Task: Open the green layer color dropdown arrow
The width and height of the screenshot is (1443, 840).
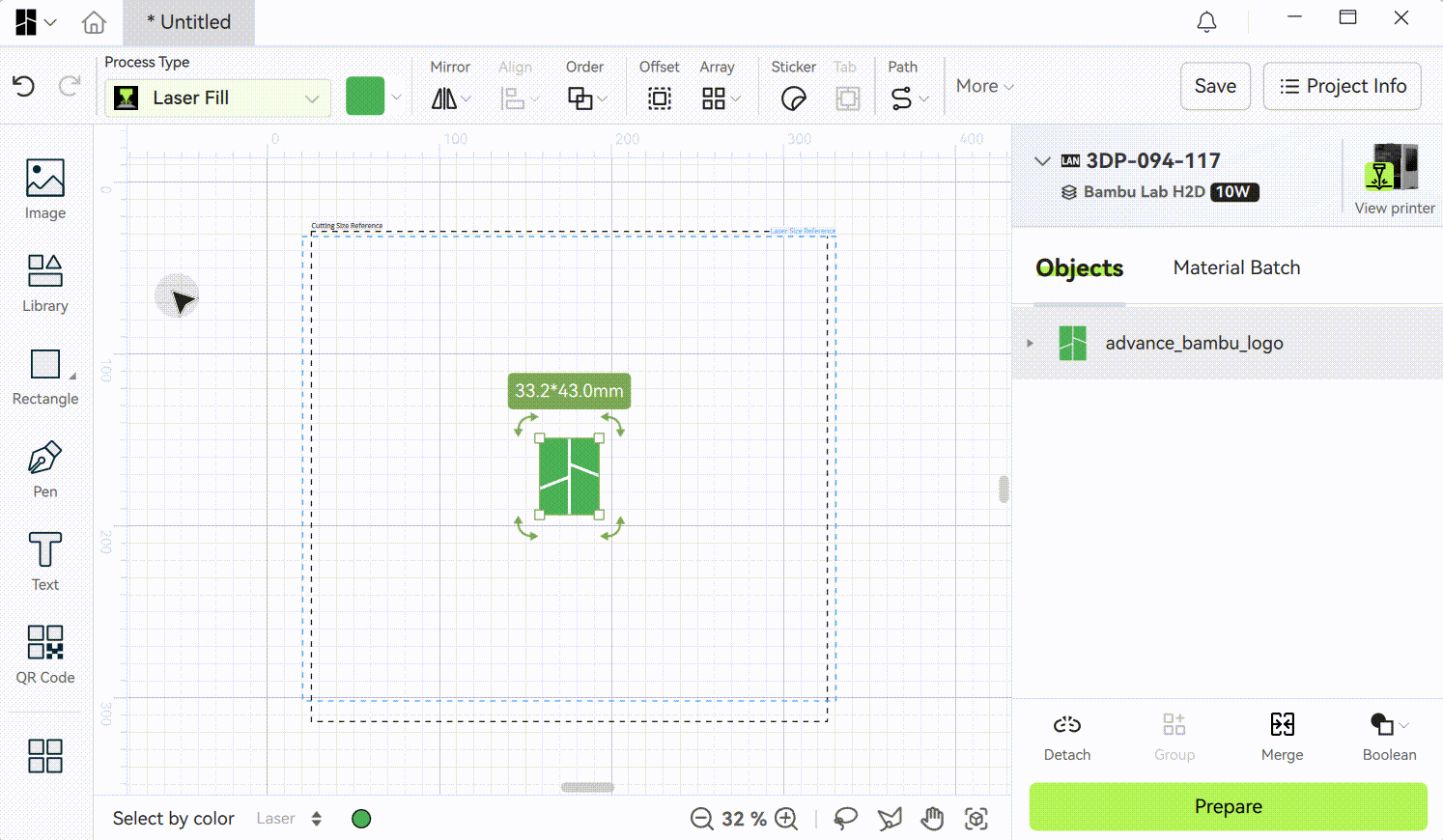Action: click(x=396, y=97)
